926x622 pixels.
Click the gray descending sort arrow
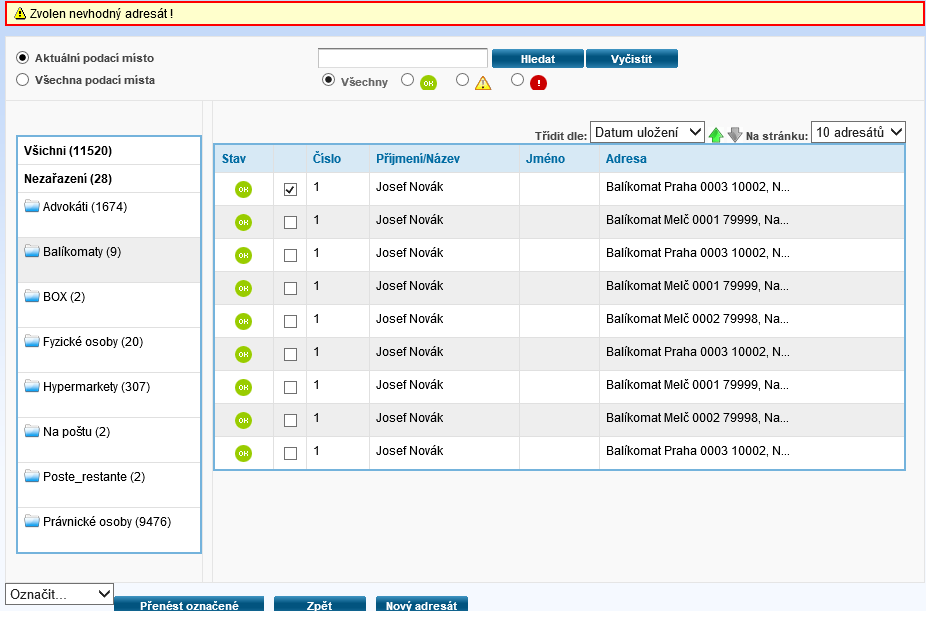tap(735, 135)
